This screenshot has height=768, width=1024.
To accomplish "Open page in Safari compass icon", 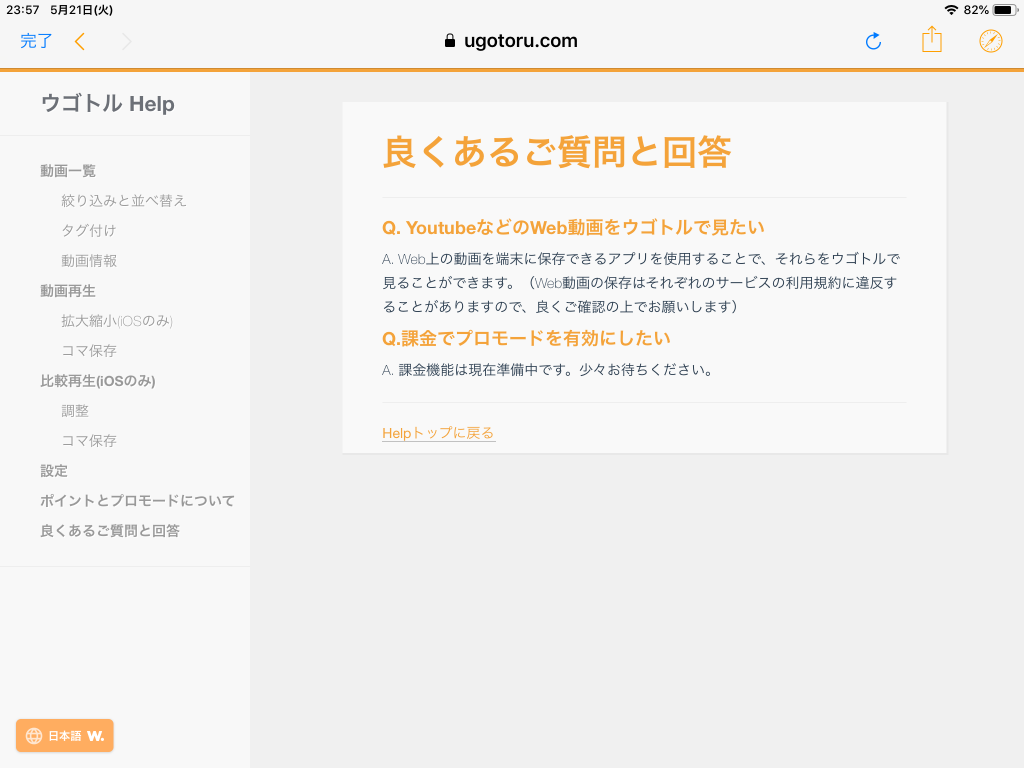I will click(991, 41).
